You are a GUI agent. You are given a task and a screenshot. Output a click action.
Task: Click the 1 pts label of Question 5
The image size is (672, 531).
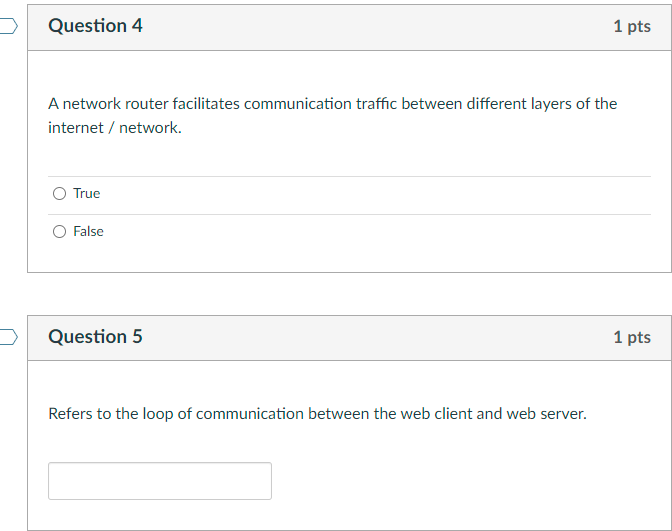pyautogui.click(x=632, y=337)
